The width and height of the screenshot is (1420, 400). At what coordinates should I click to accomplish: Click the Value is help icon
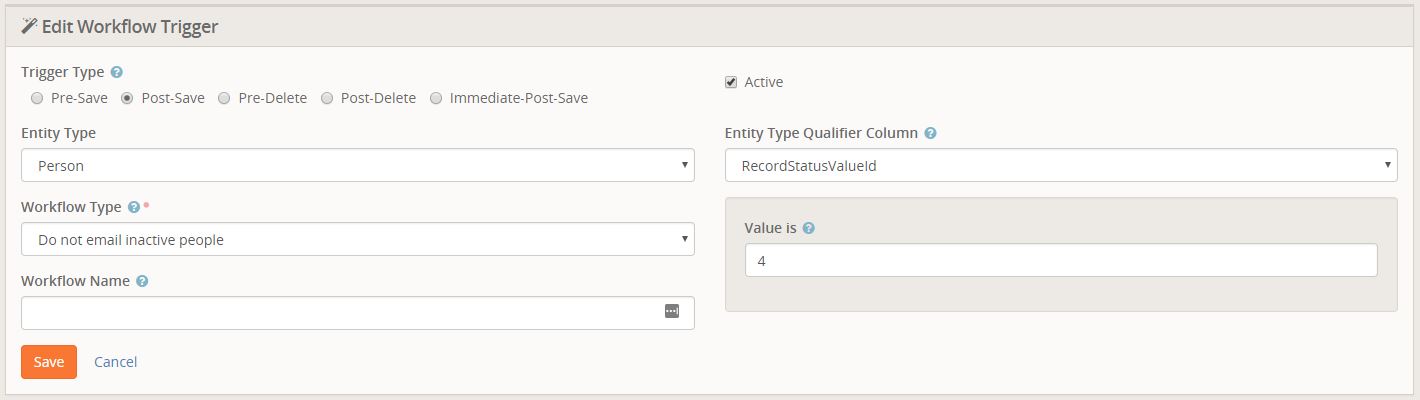point(809,228)
